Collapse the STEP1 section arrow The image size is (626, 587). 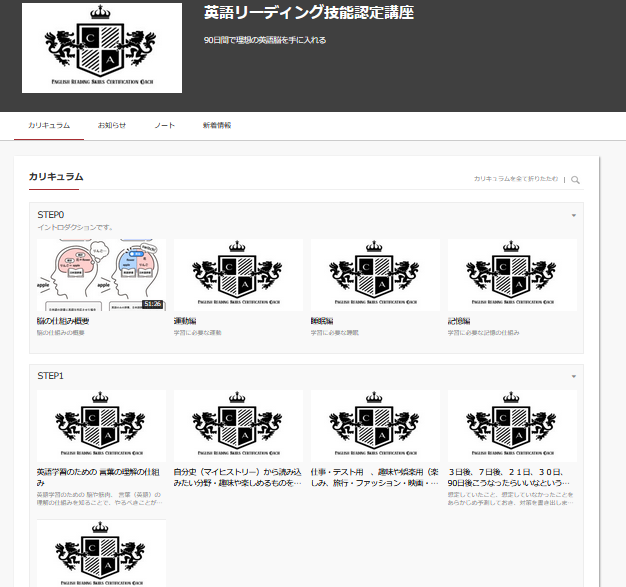[573, 376]
